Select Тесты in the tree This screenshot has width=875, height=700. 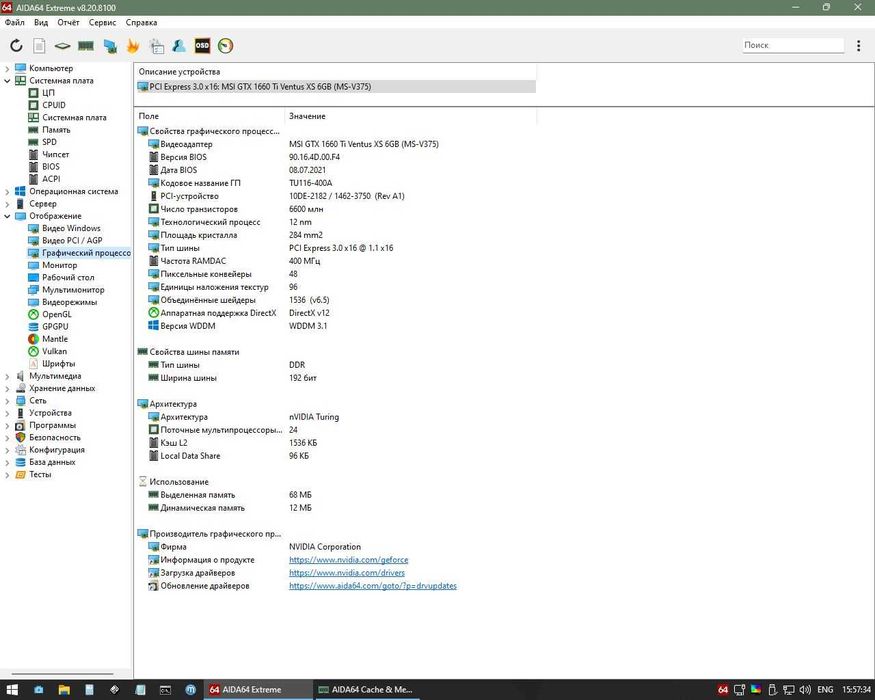pos(40,474)
